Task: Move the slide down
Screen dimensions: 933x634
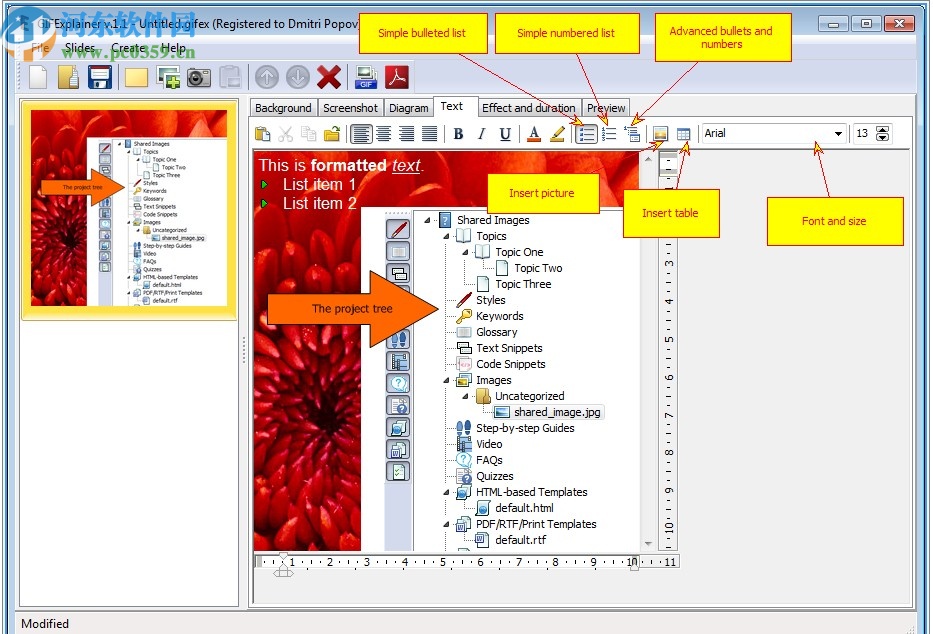Action: (298, 77)
